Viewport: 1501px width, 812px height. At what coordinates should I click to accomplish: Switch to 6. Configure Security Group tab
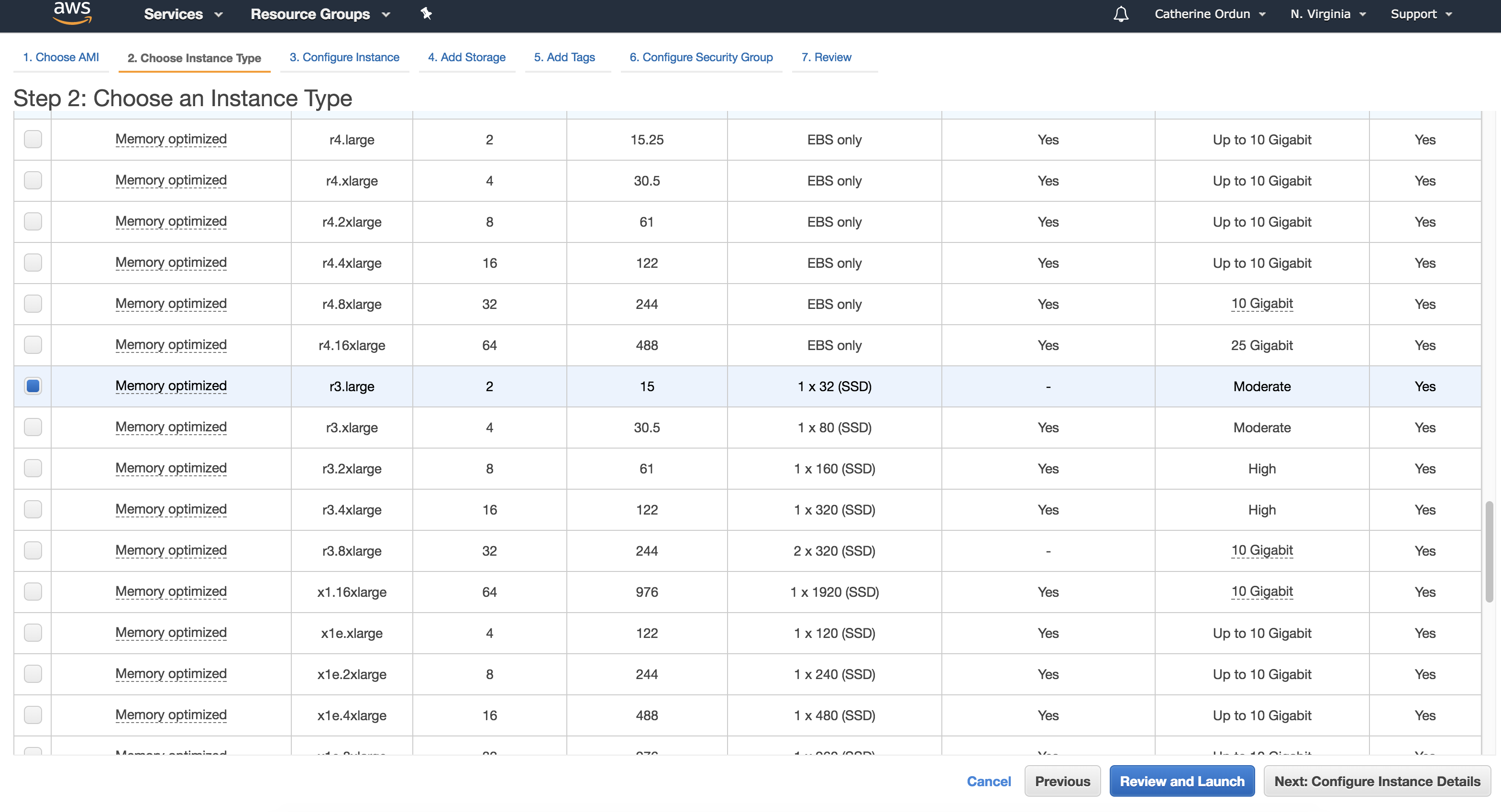point(700,57)
